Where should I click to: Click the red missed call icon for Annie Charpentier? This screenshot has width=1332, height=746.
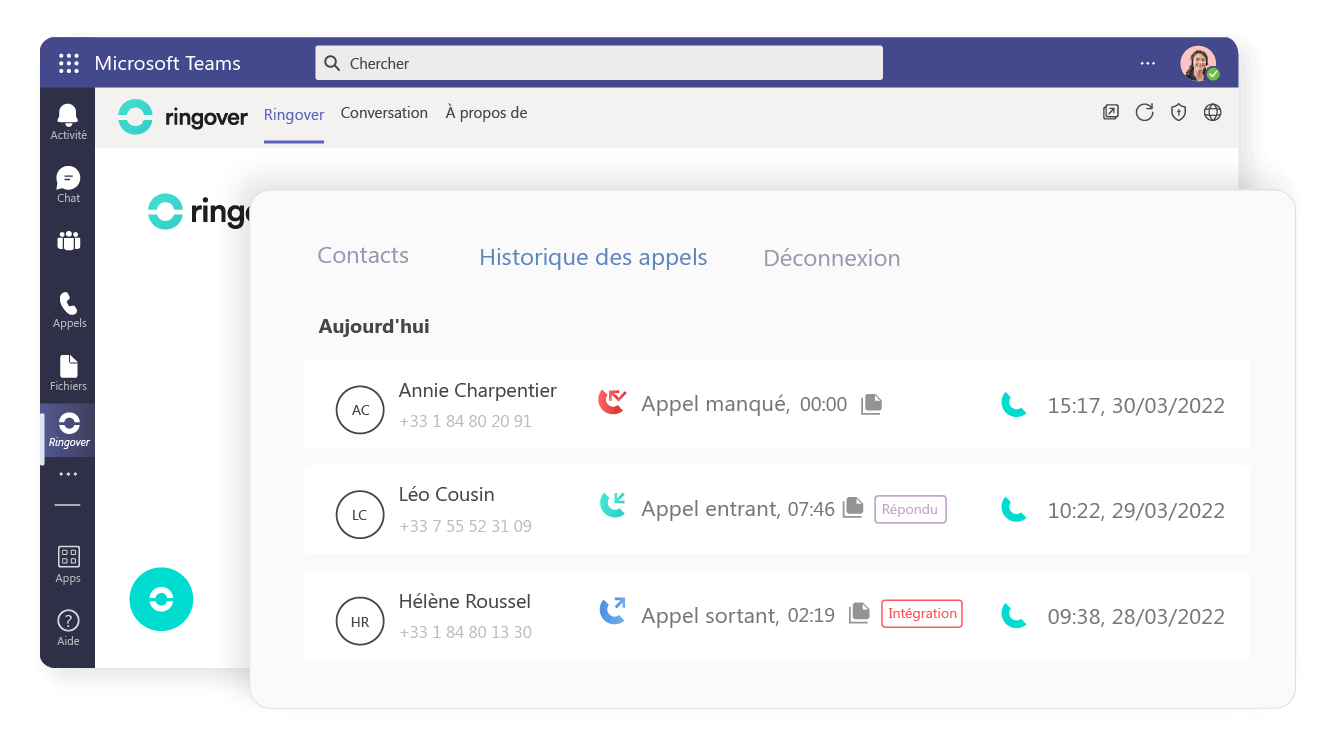tap(612, 403)
